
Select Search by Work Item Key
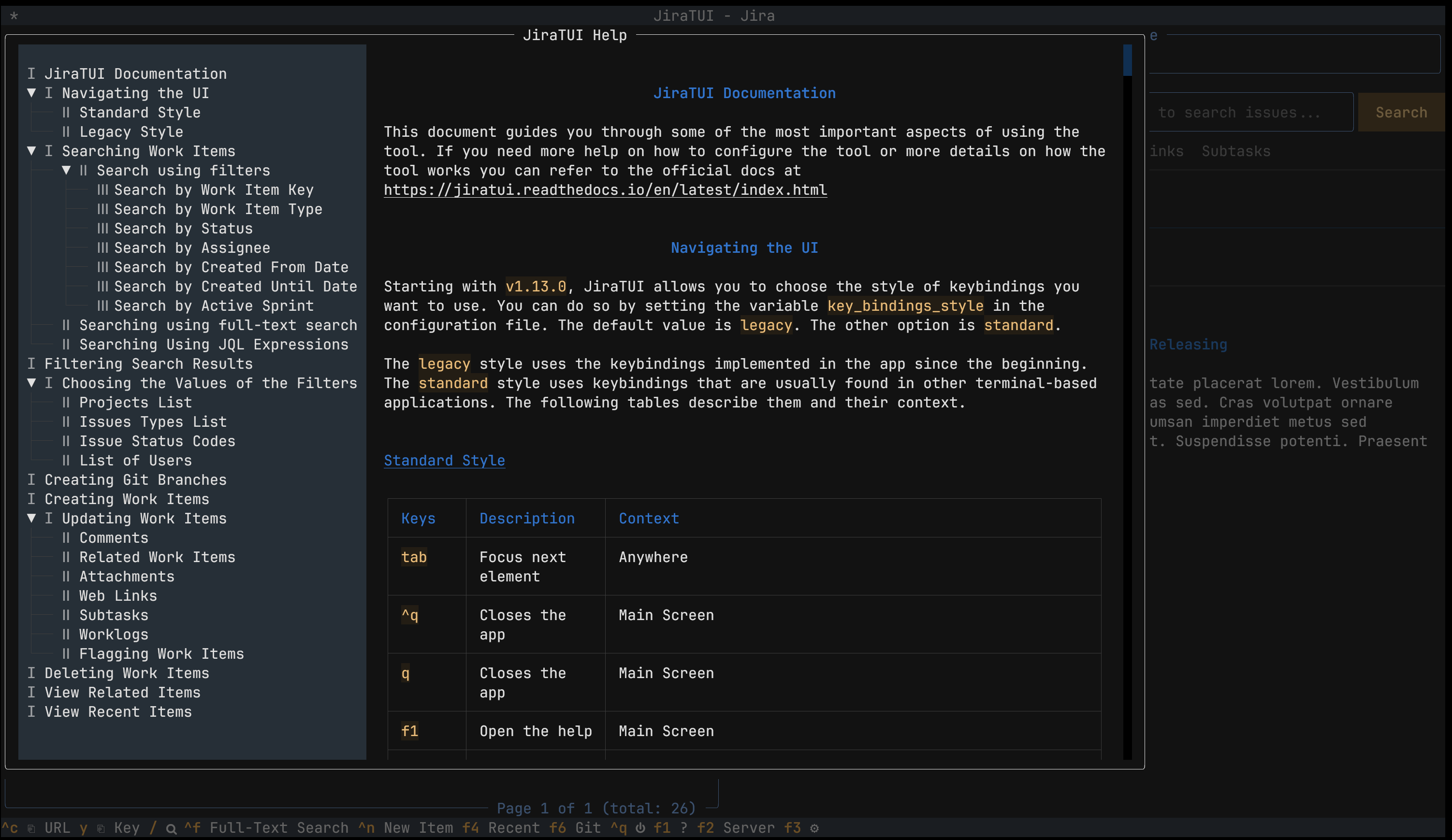(214, 189)
